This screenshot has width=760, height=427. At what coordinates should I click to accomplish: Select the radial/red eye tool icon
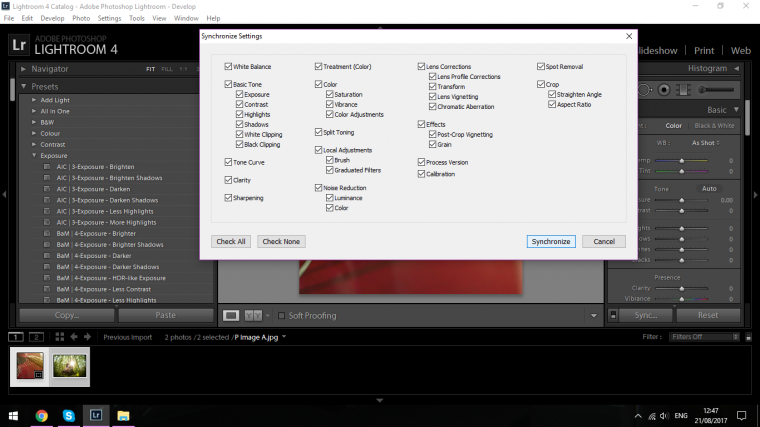(x=664, y=90)
